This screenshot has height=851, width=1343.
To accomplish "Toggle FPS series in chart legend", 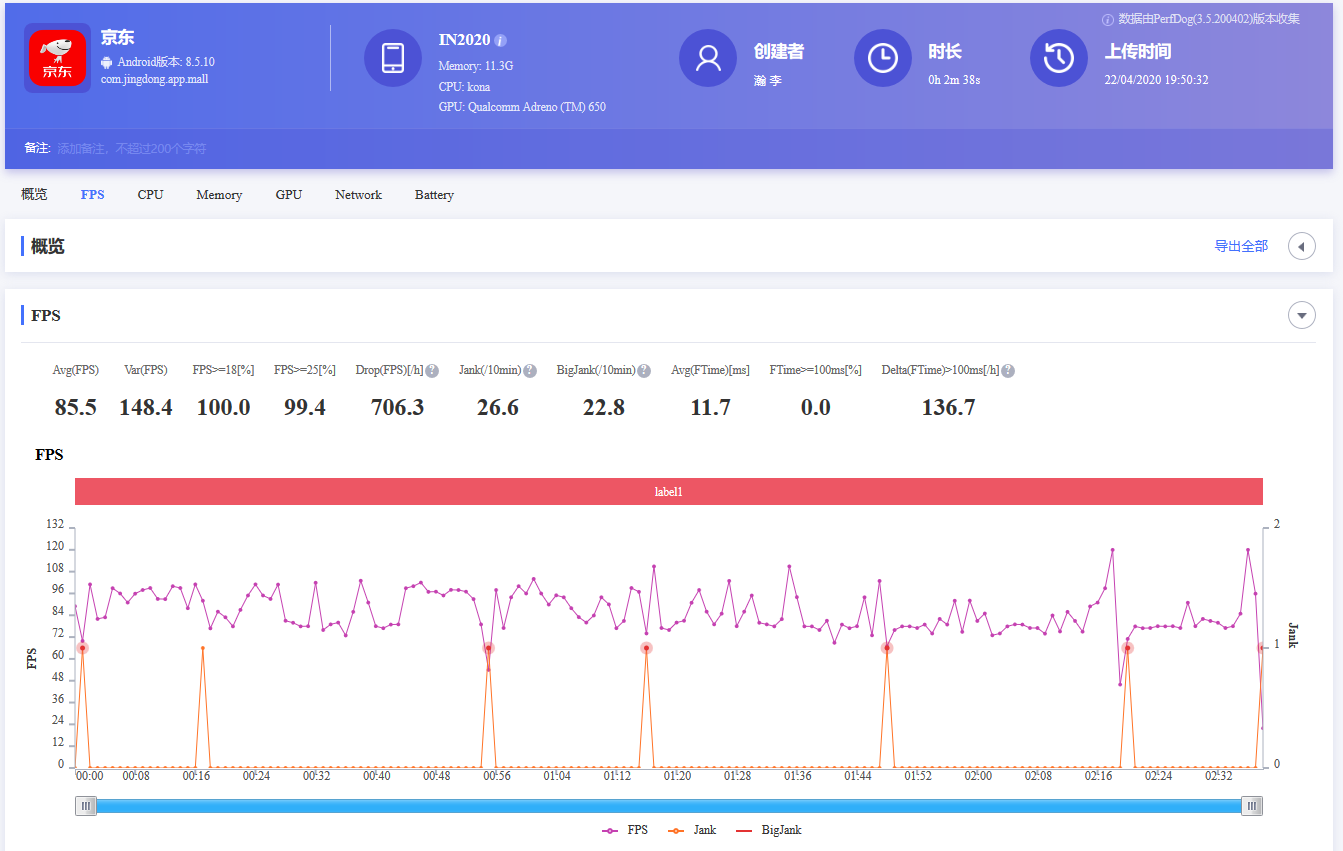I will click(625, 830).
